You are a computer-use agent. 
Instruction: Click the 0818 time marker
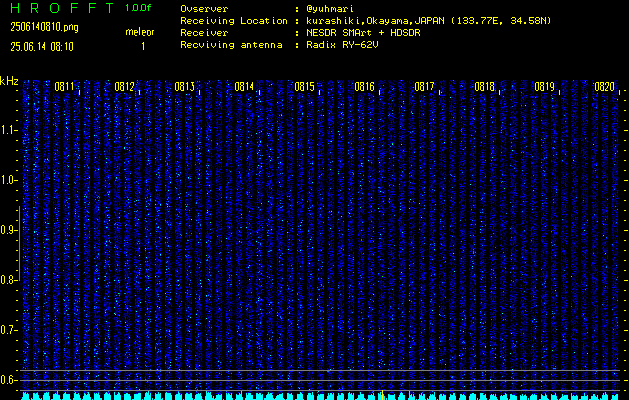(484, 87)
